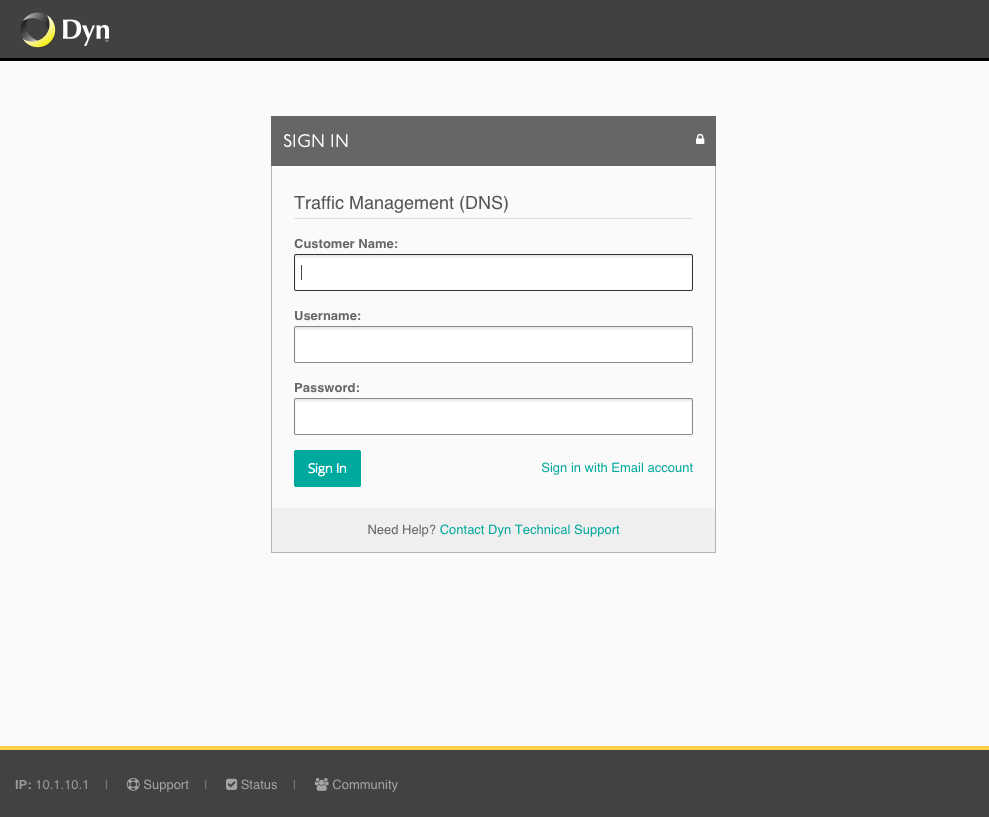
Task: Go to the Community link text
Action: 365,785
